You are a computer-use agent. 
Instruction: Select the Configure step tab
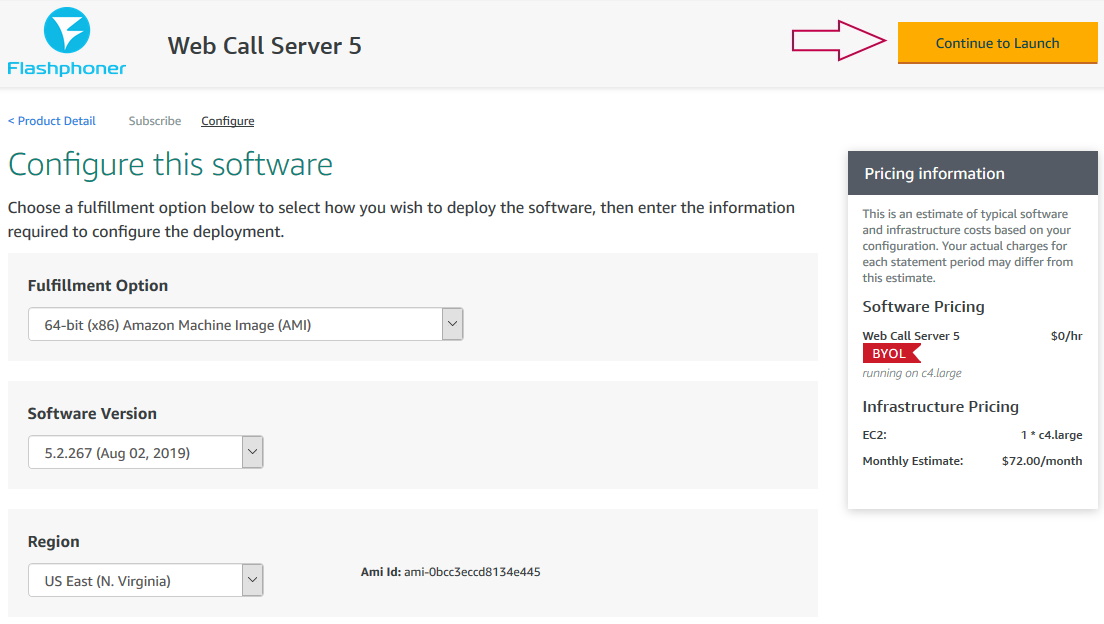pyautogui.click(x=227, y=121)
